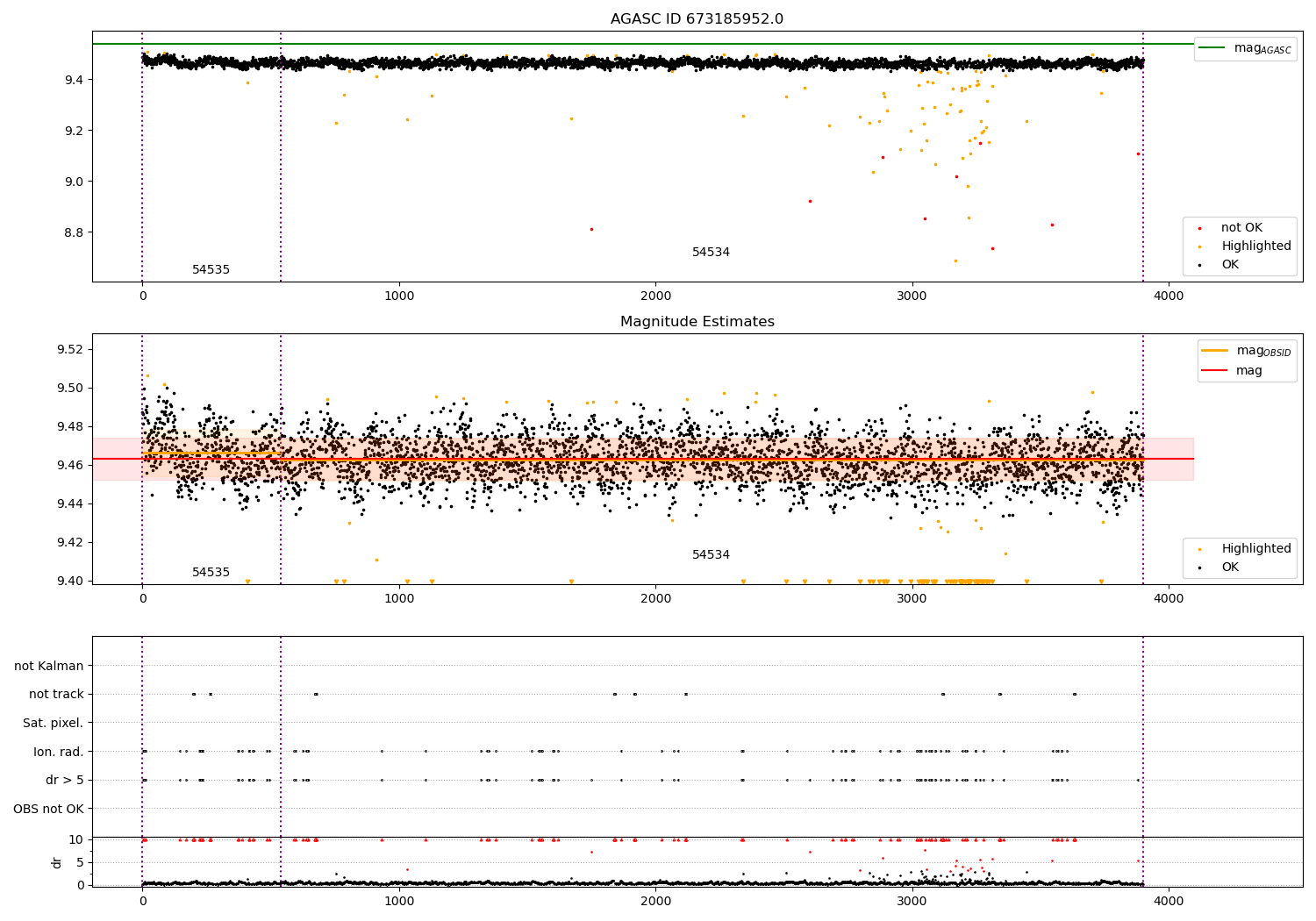Click the 10 tick label on dr axis

point(76,839)
